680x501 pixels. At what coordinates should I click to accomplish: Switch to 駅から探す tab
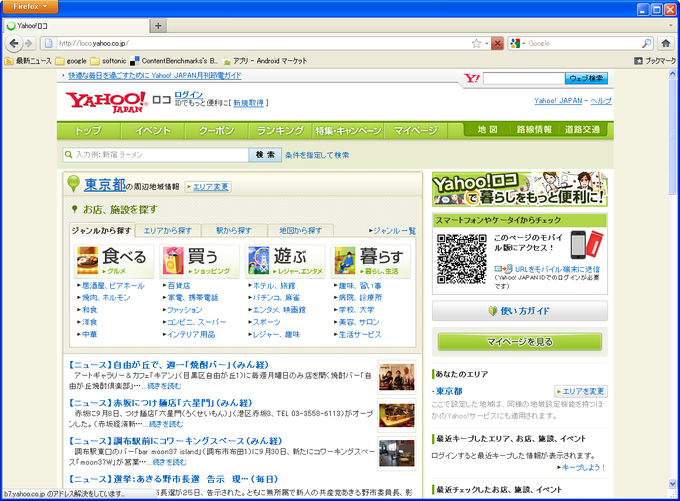[x=234, y=230]
